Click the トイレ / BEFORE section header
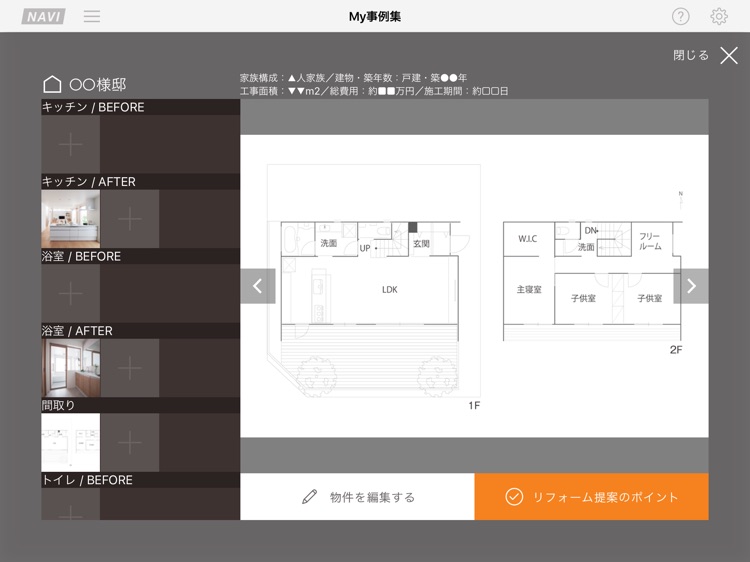 141,480
